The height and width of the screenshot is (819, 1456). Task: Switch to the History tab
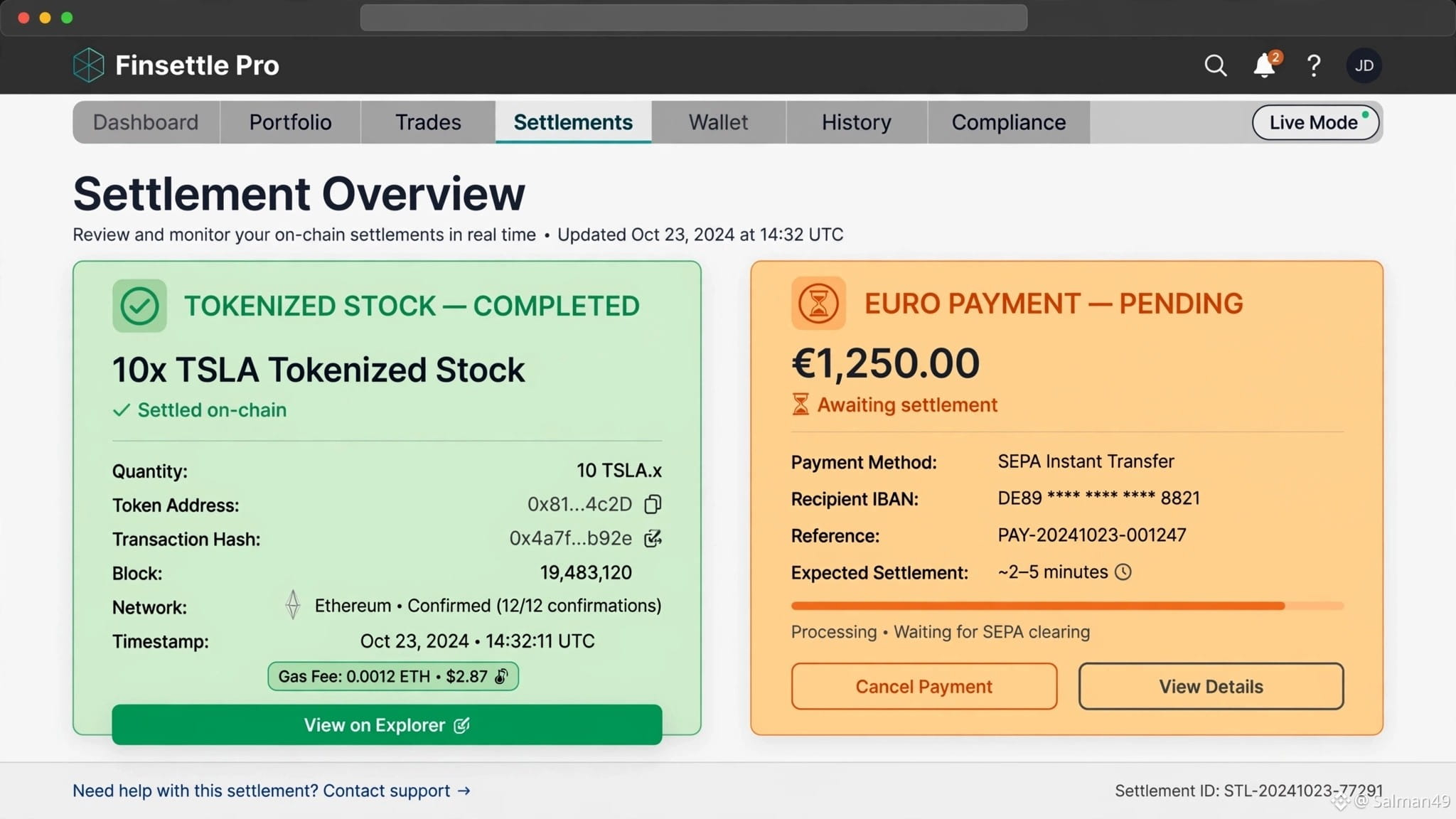click(x=856, y=122)
